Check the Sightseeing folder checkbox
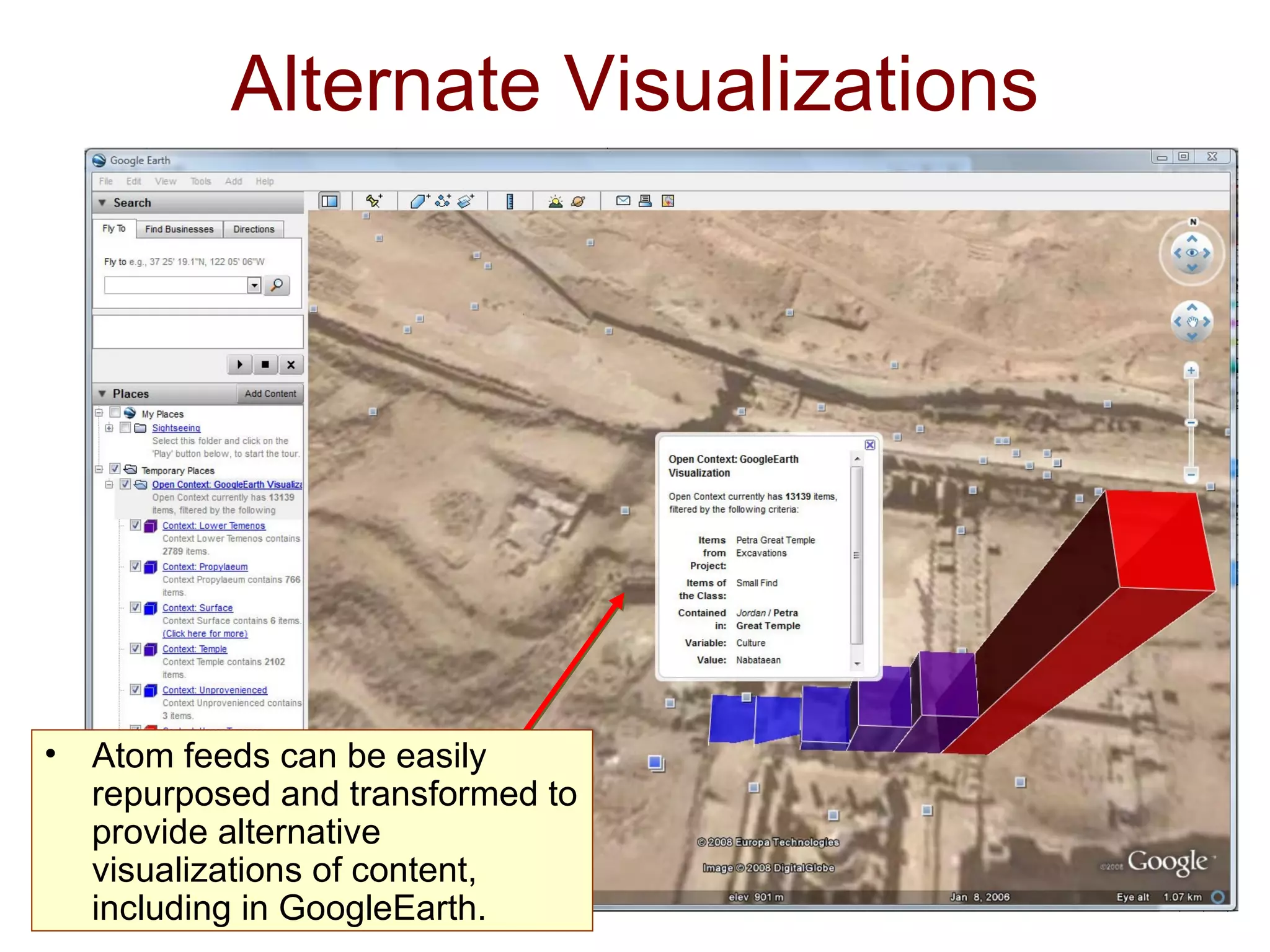This screenshot has height=952, width=1270. (x=125, y=428)
